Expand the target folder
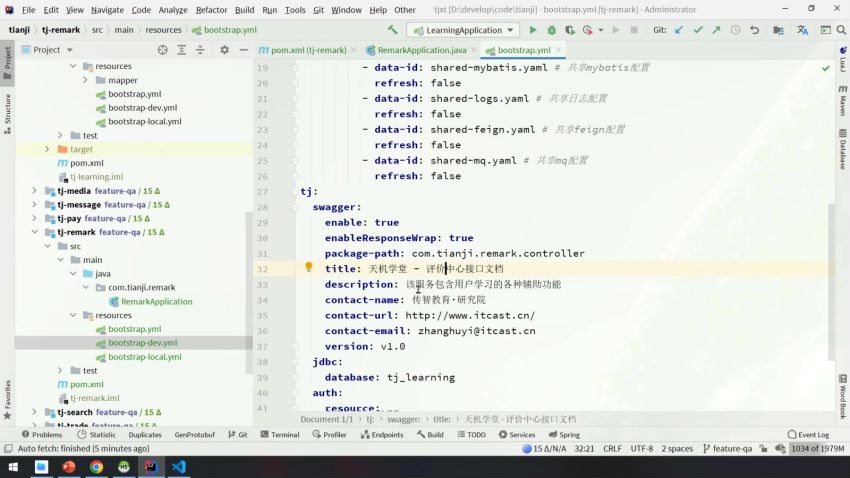850x478 pixels. pyautogui.click(x=47, y=149)
